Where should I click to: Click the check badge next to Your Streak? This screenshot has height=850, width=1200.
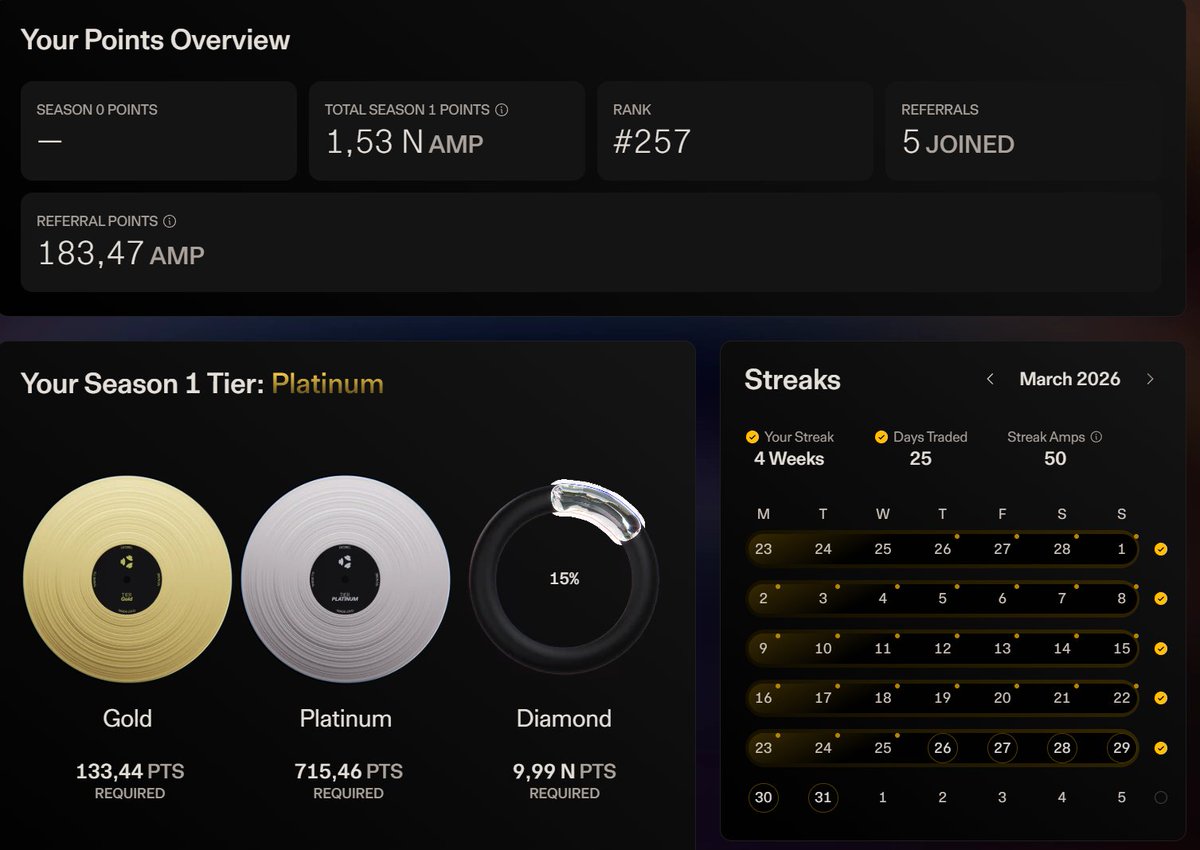click(752, 437)
